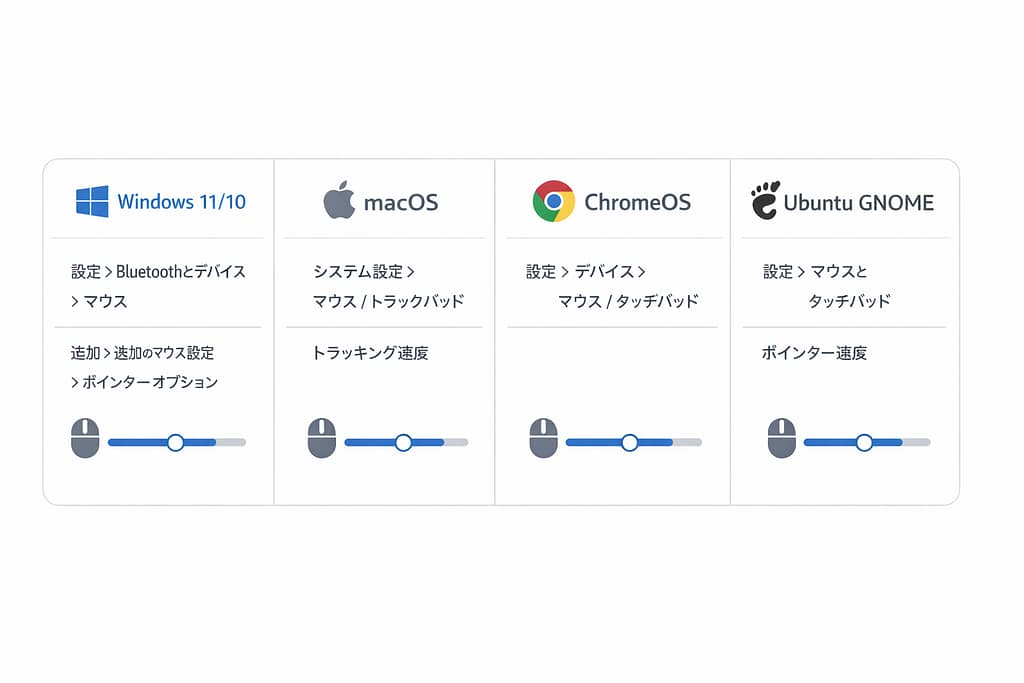Click the トラッキング速度 label
This screenshot has height=683, width=1024.
370,353
